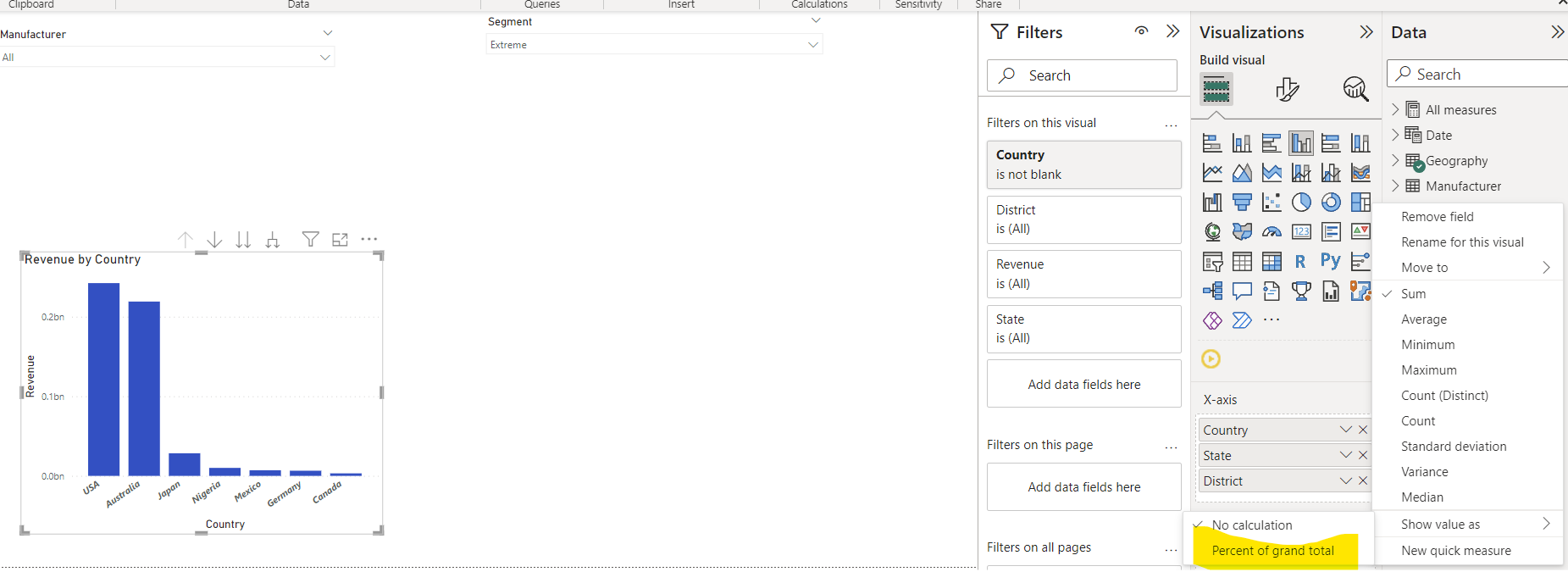Viewport: 1568px width, 583px height.
Task: Choose New quick measure
Action: [x=1455, y=551]
